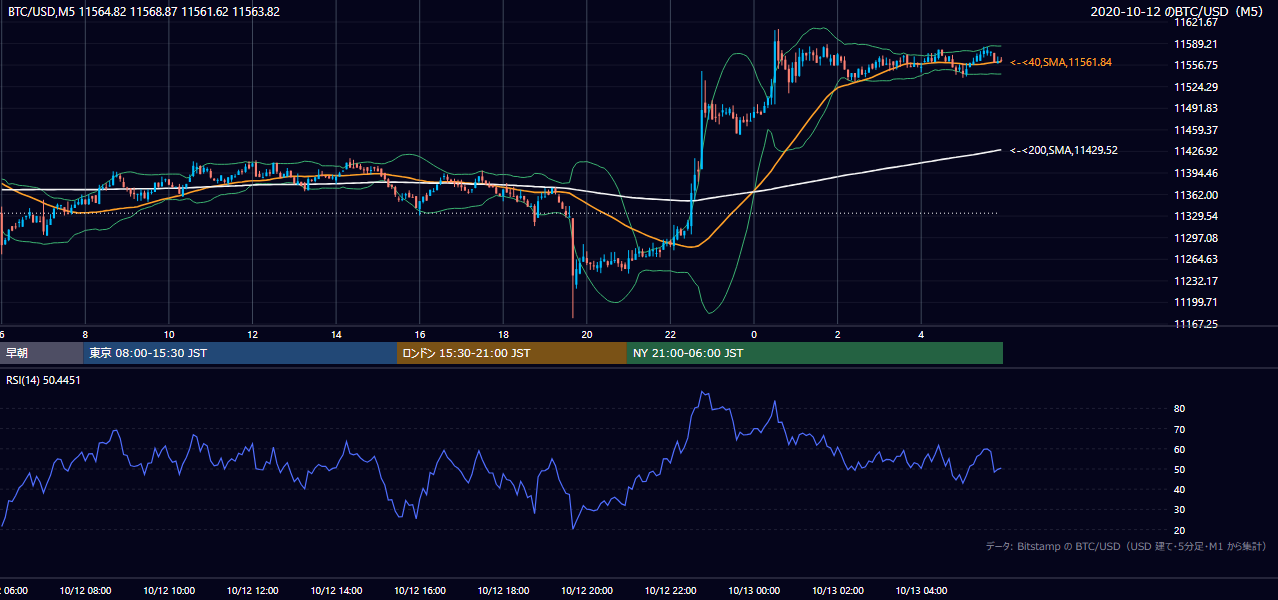The height and width of the screenshot is (600, 1278).
Task: Select the 40 SMA label reading 11561.84
Action: [1060, 62]
